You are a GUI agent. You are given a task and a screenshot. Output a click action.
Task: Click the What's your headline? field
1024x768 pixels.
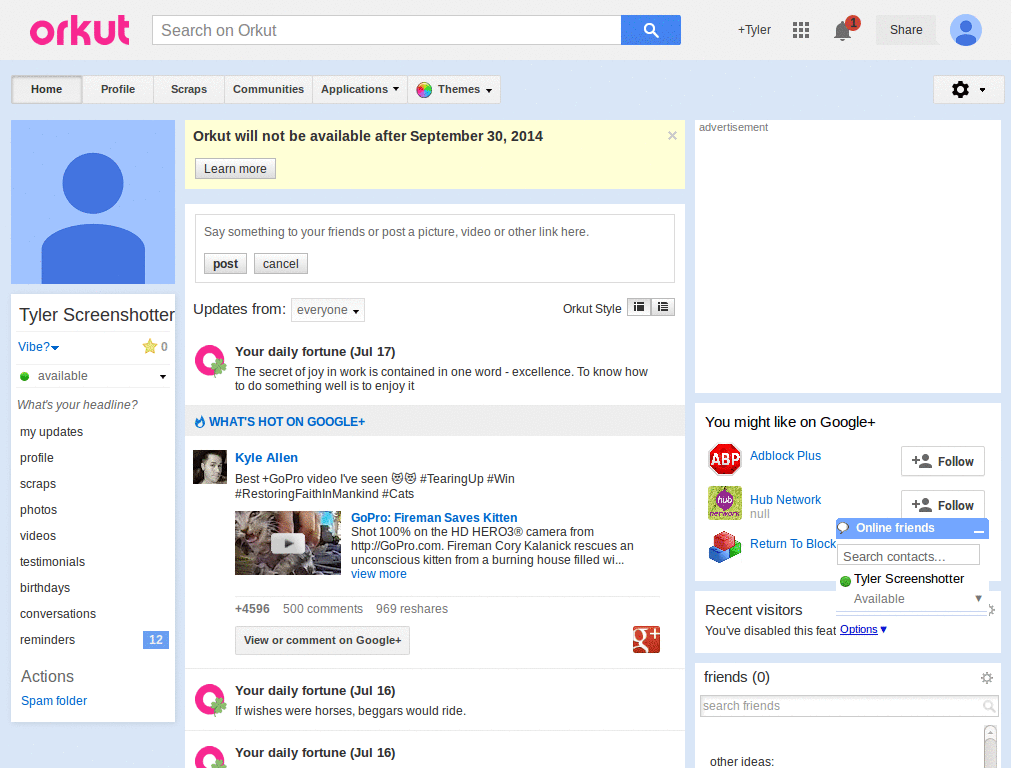click(x=78, y=405)
